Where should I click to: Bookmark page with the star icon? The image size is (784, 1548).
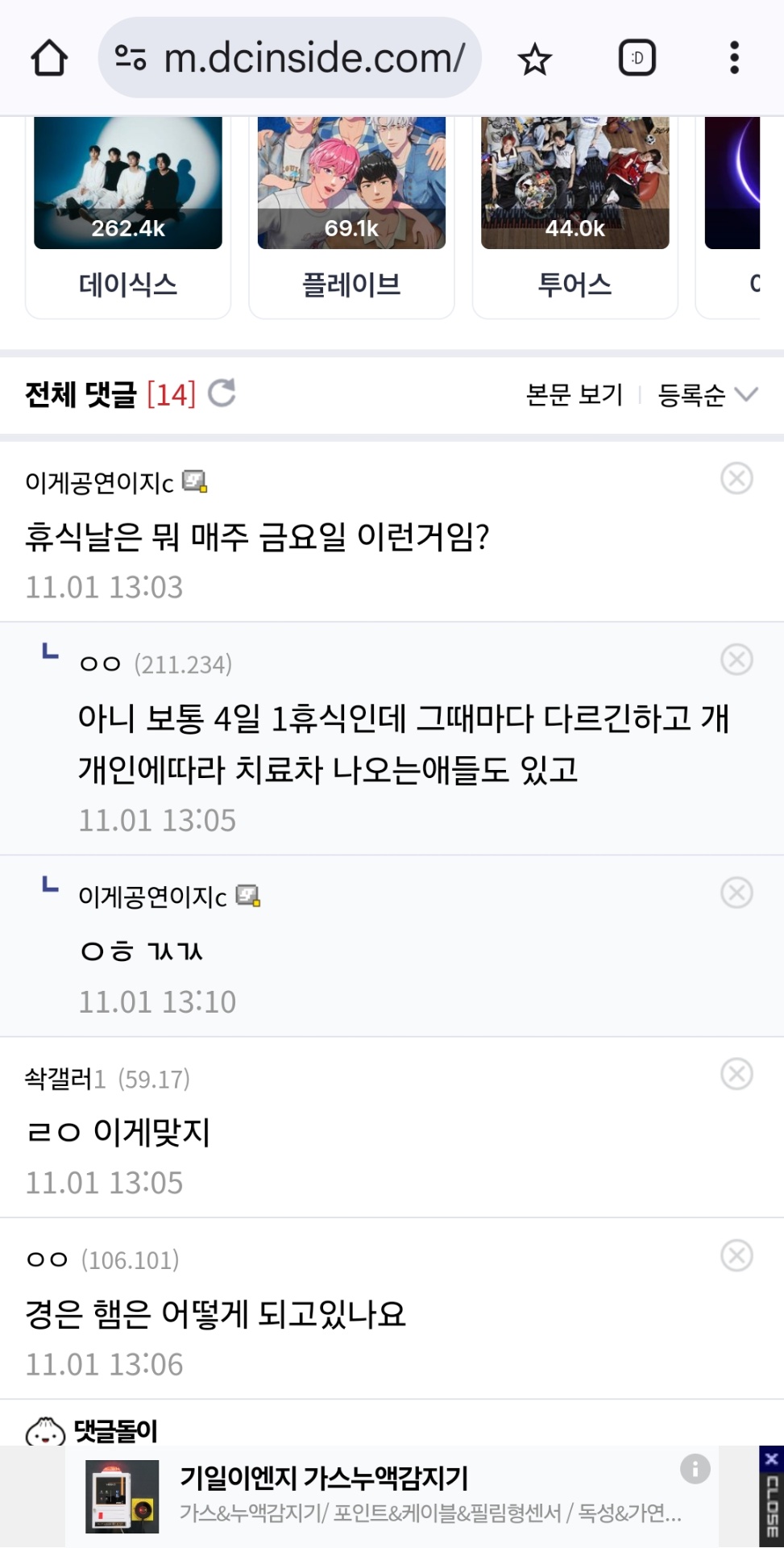(534, 59)
